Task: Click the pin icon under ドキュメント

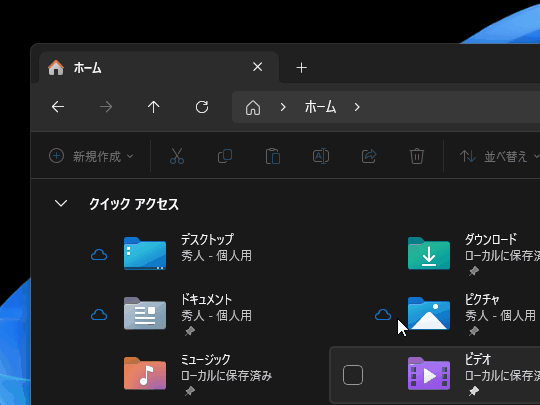Action: 189,331
